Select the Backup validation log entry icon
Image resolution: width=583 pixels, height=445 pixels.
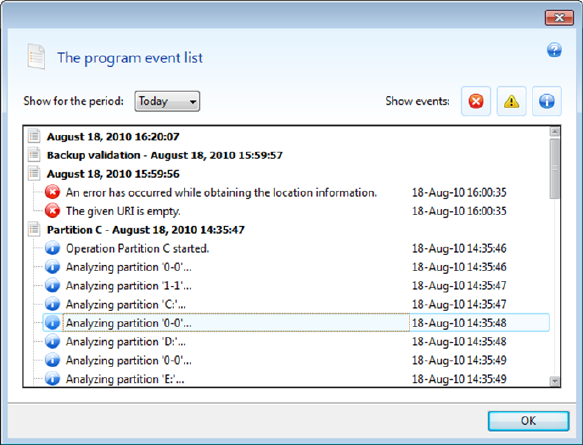coord(34,155)
